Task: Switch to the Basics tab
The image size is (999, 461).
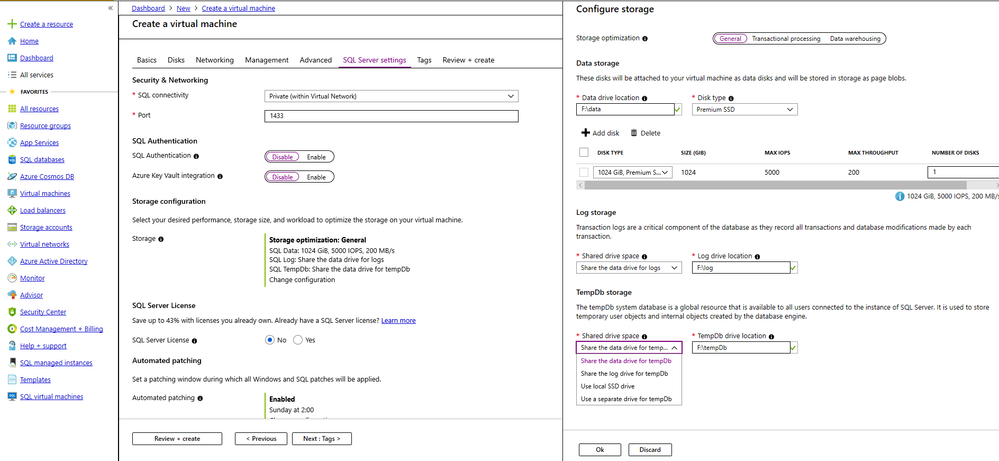Action: pos(147,60)
